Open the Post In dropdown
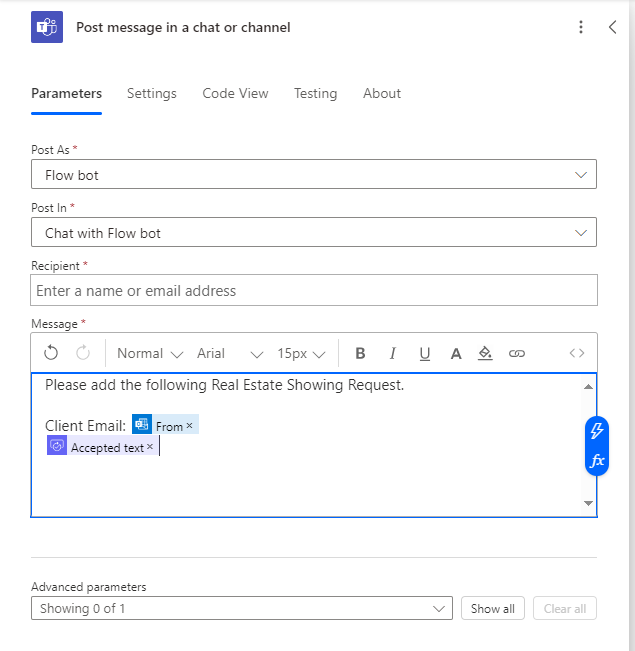Image resolution: width=635 pixels, height=651 pixels. click(x=314, y=232)
